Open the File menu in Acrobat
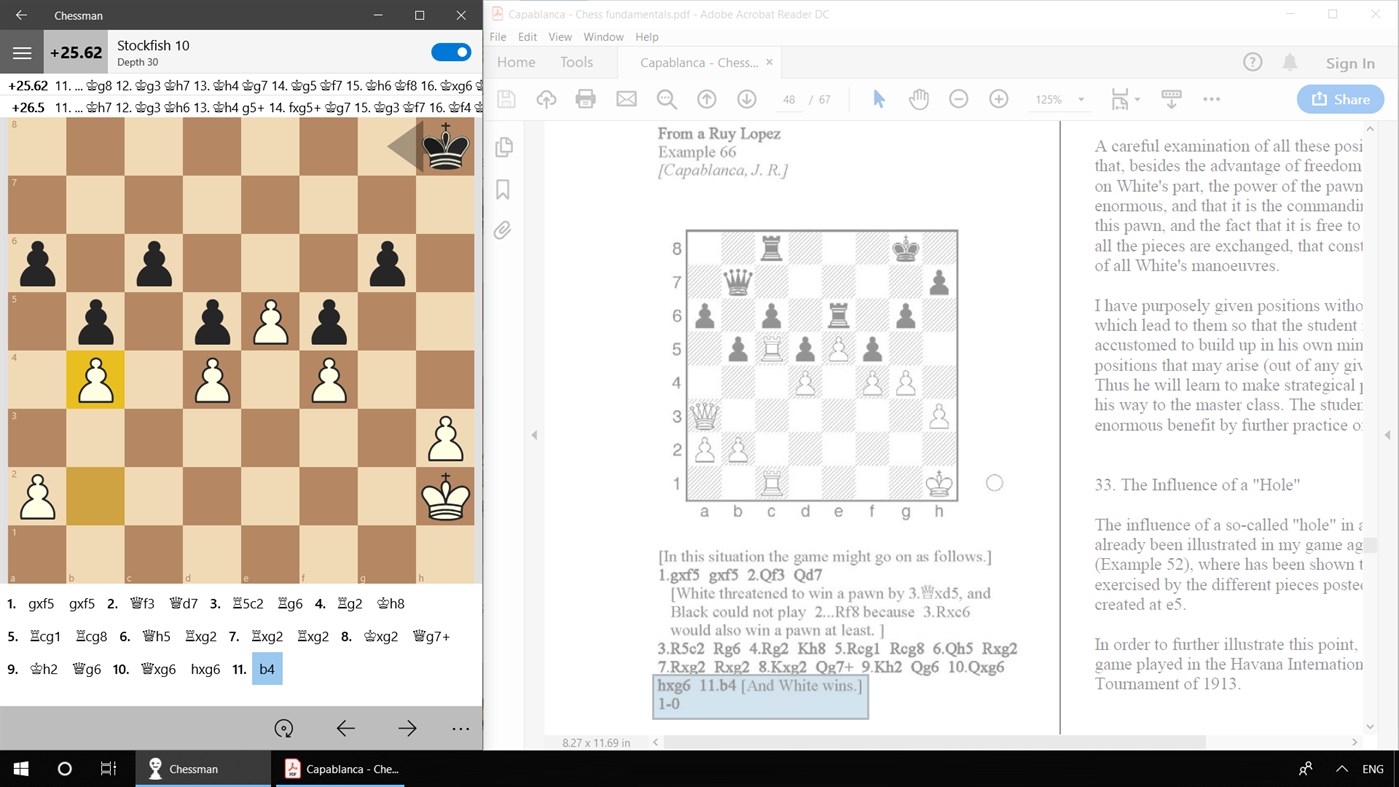The height and width of the screenshot is (787, 1399). tap(497, 36)
